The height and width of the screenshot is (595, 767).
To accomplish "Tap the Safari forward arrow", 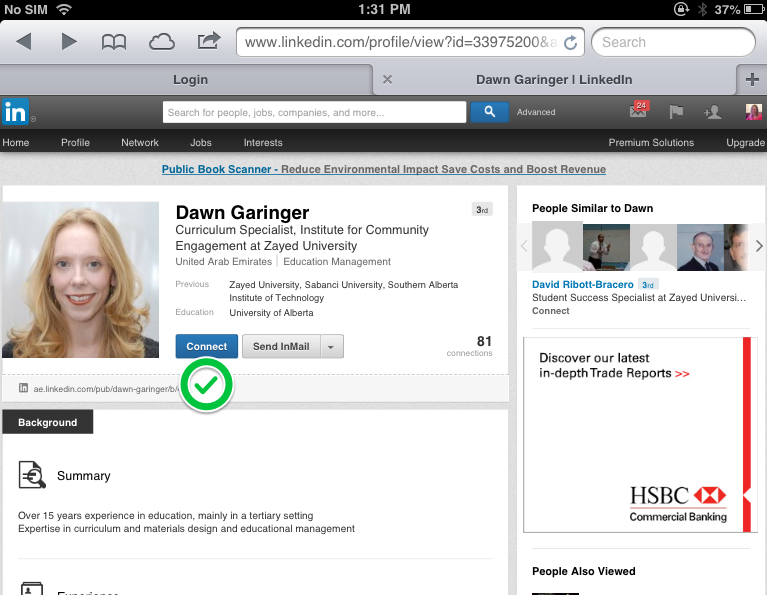I will (69, 42).
